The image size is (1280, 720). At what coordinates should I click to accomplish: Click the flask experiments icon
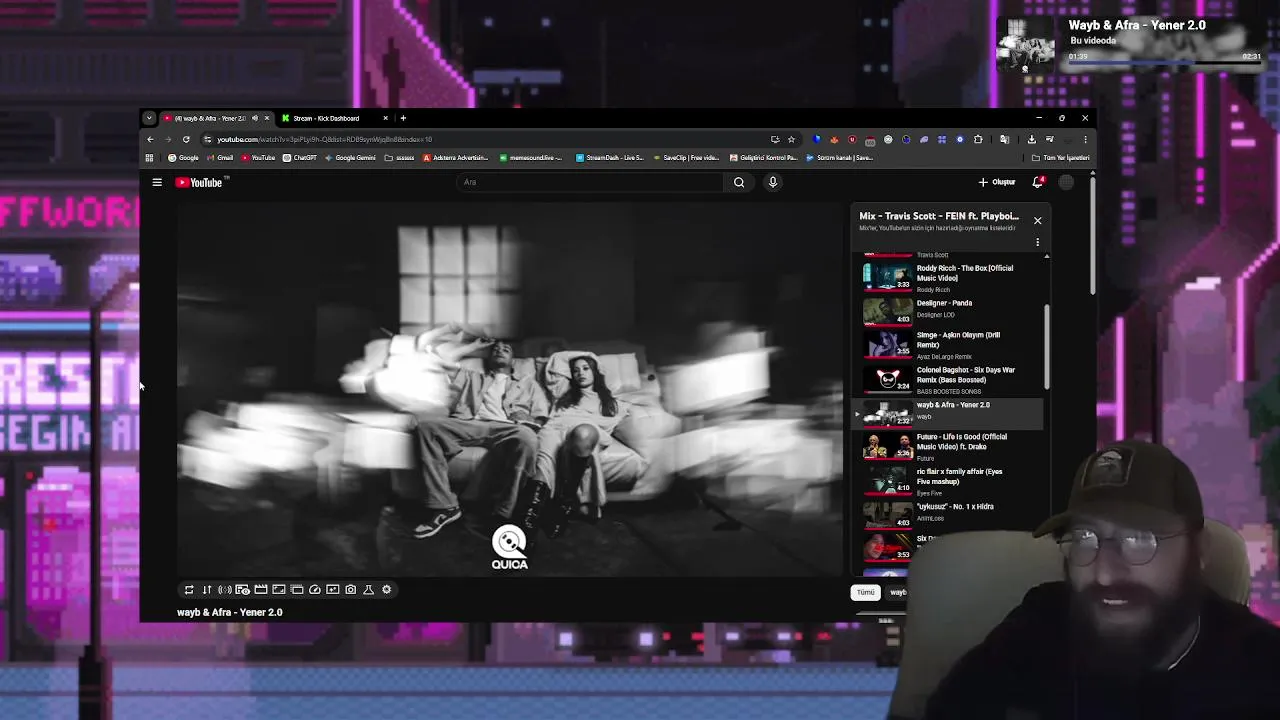[369, 590]
